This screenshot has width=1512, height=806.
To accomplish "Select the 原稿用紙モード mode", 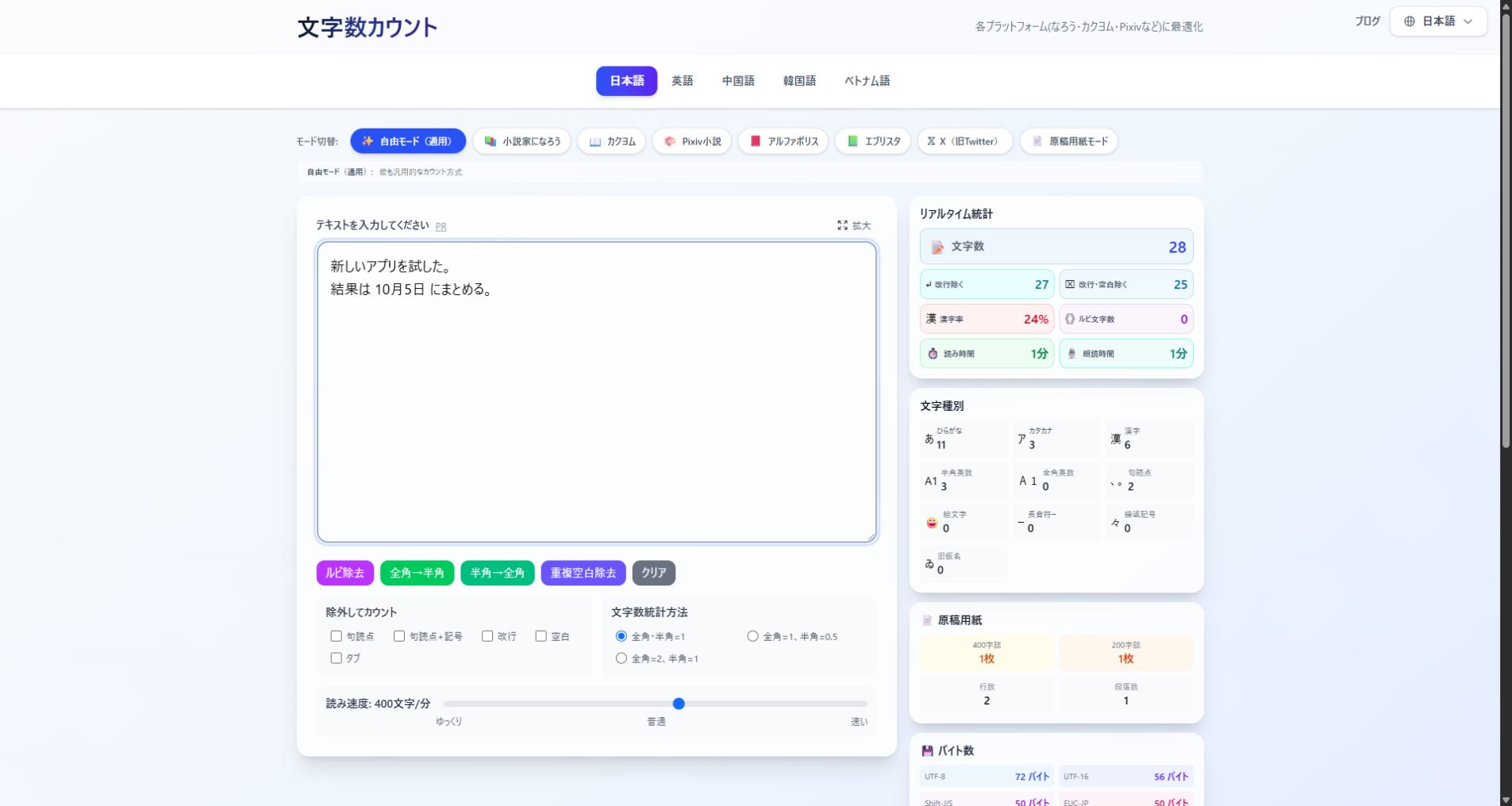I will click(x=1069, y=141).
